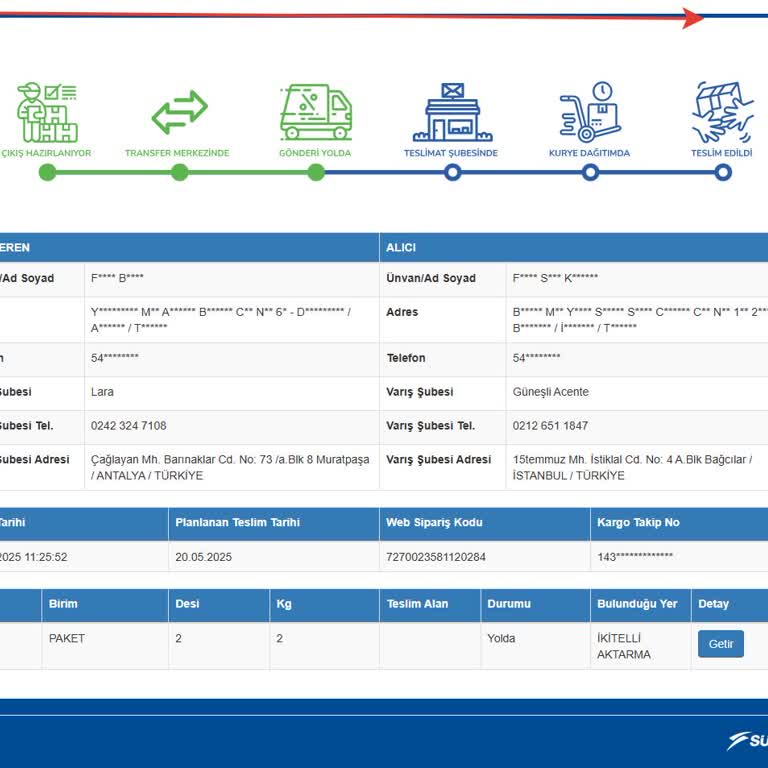The image size is (768, 768).
Task: Click the Varış Şubesi label
Action: point(420,392)
